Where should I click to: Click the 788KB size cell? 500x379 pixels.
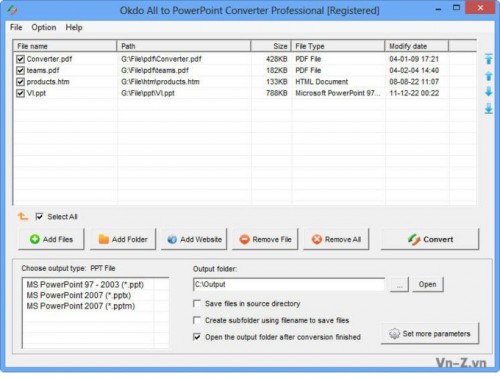(277, 93)
